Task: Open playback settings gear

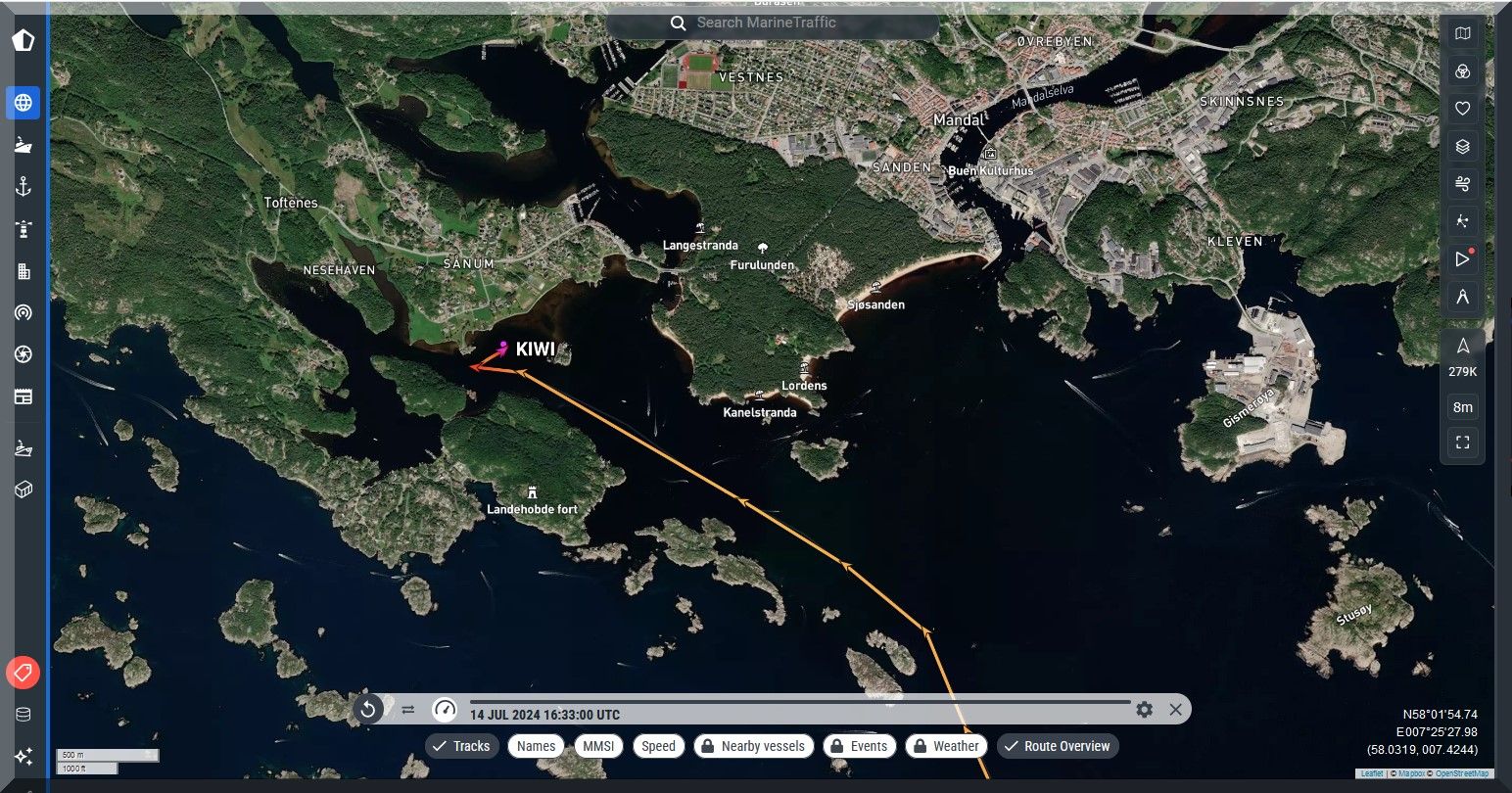Action: [1144, 710]
